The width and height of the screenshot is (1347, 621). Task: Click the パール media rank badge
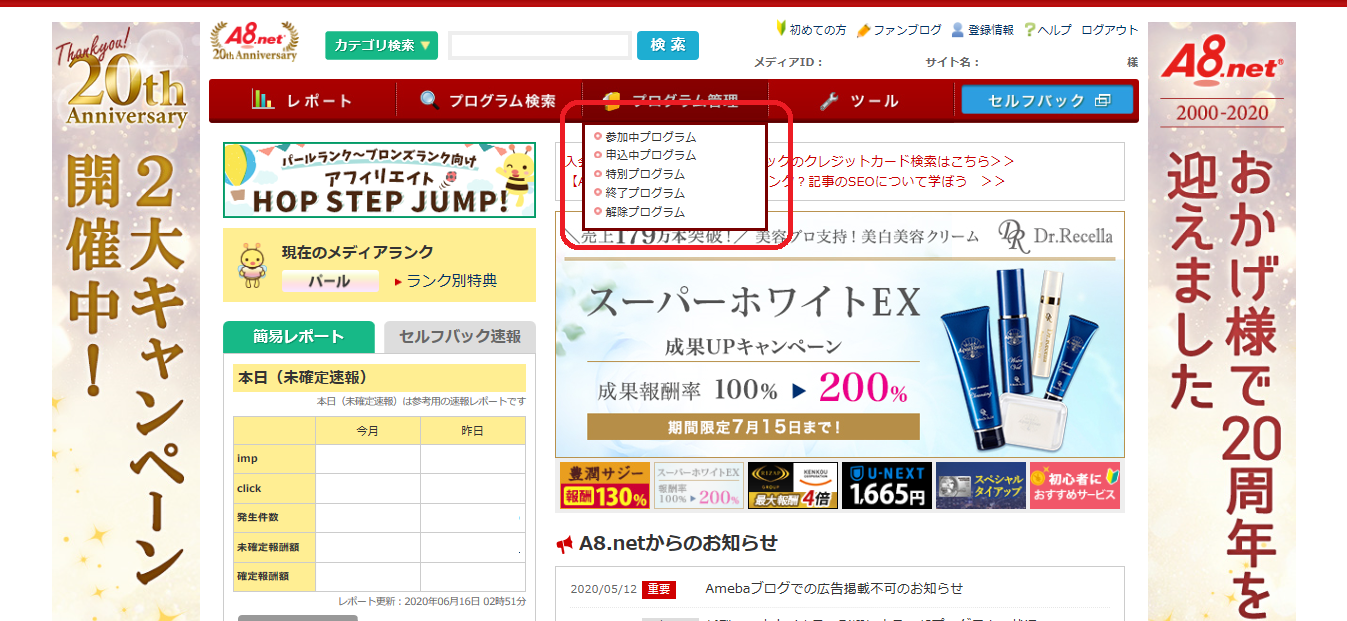pyautogui.click(x=330, y=281)
